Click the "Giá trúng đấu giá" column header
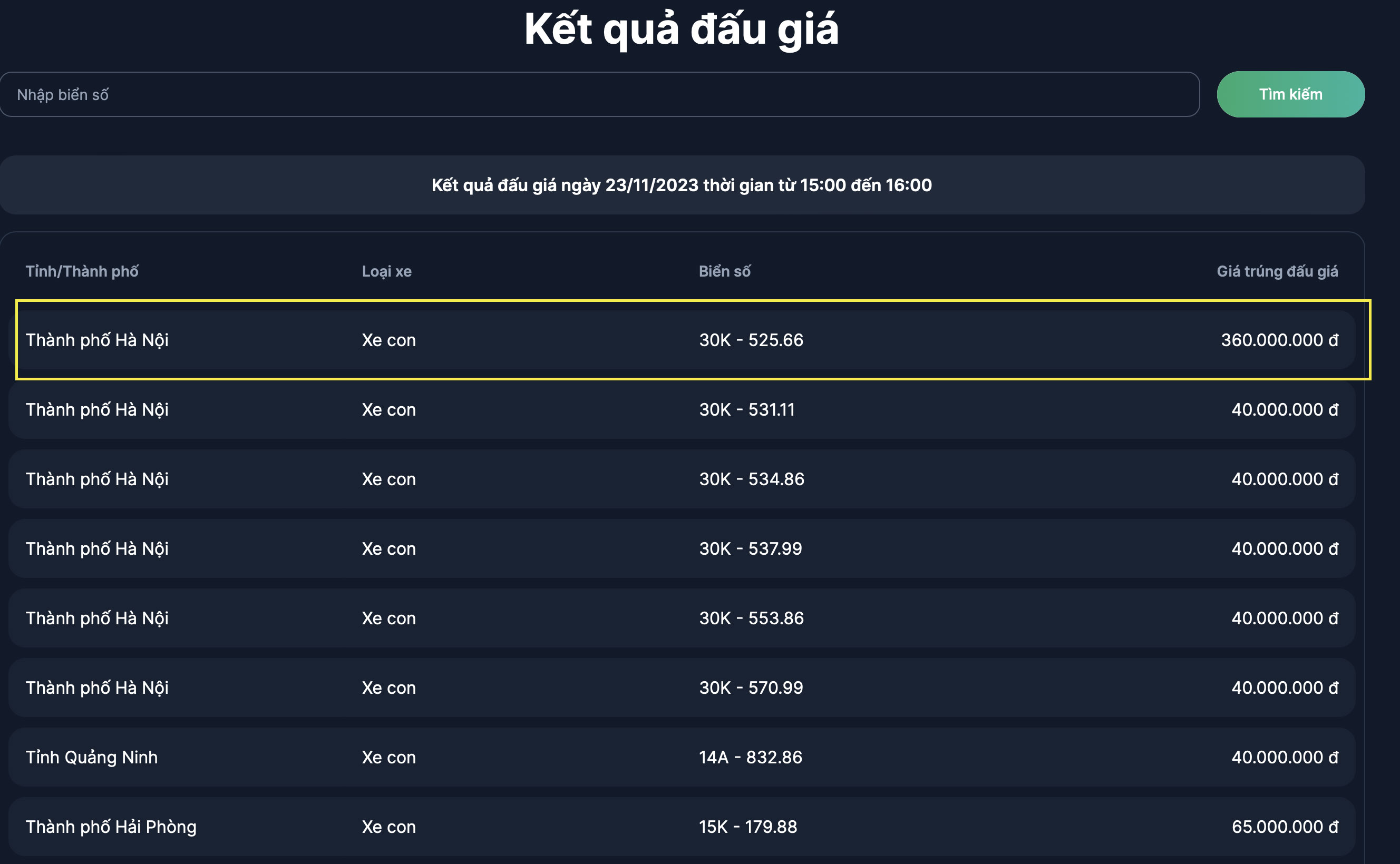 (1277, 271)
